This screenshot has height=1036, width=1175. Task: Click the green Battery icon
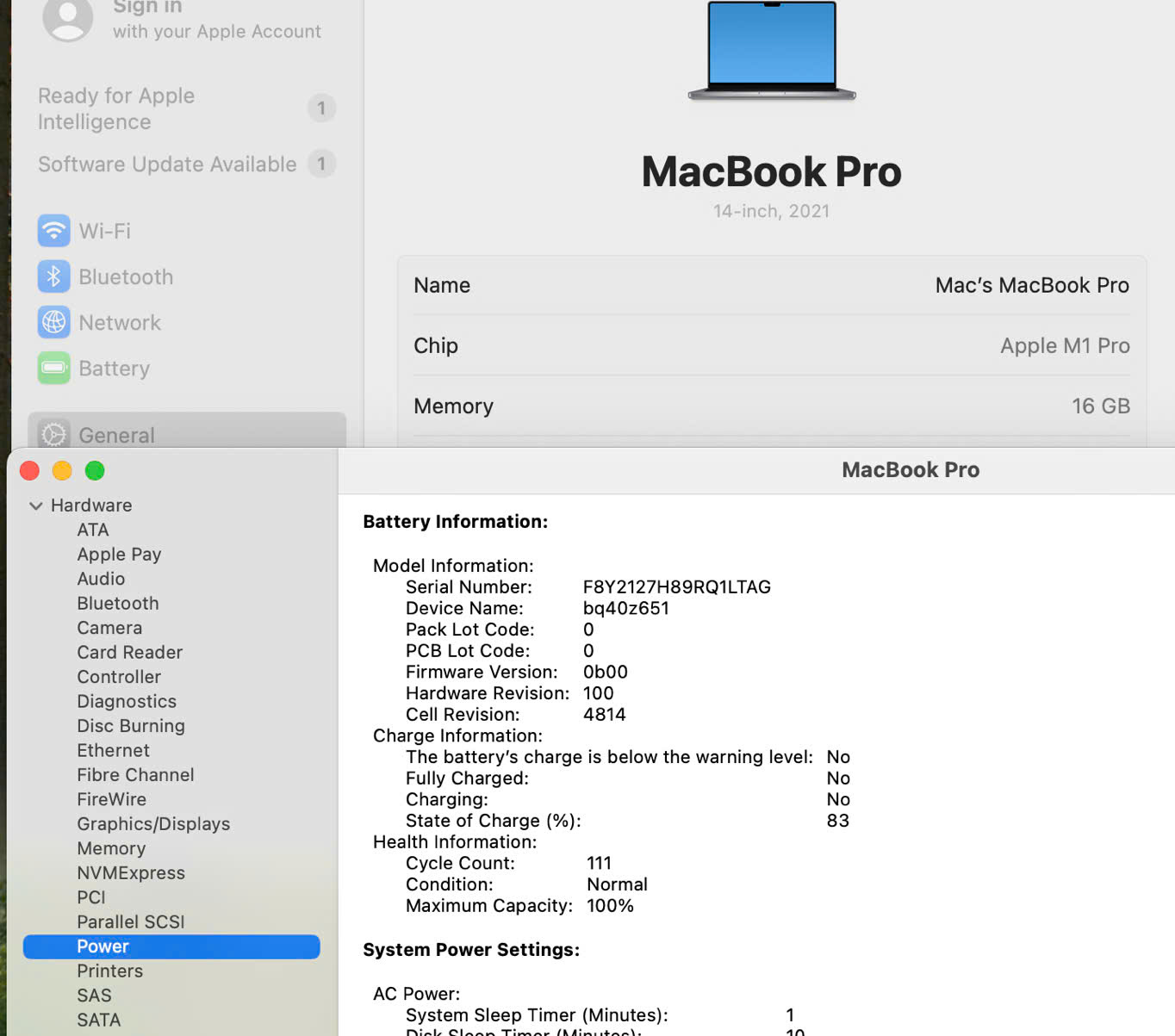pos(53,369)
